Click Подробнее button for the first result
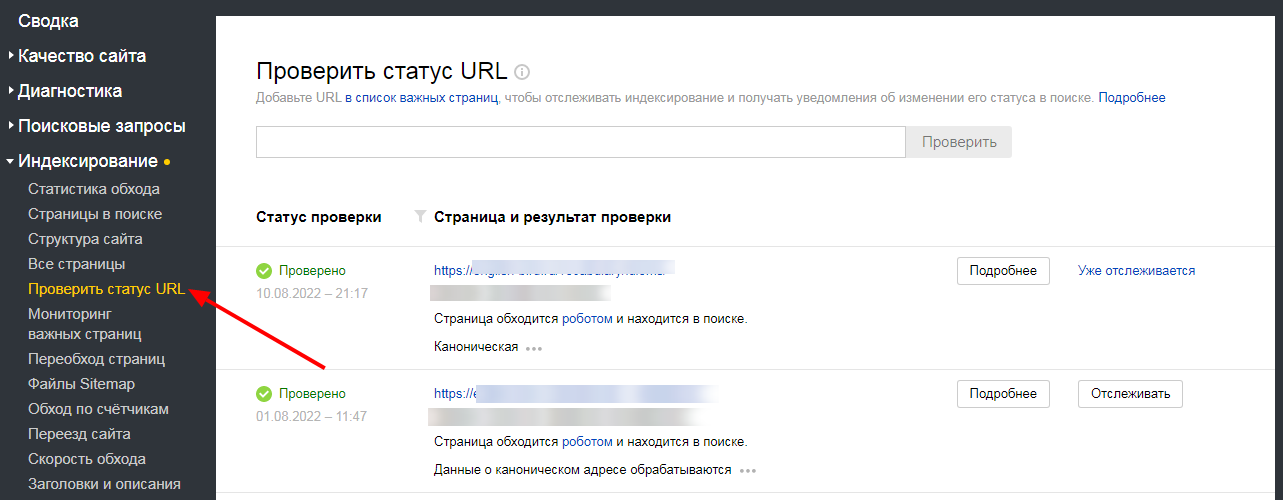The width and height of the screenshot is (1283, 500). coord(1003,271)
